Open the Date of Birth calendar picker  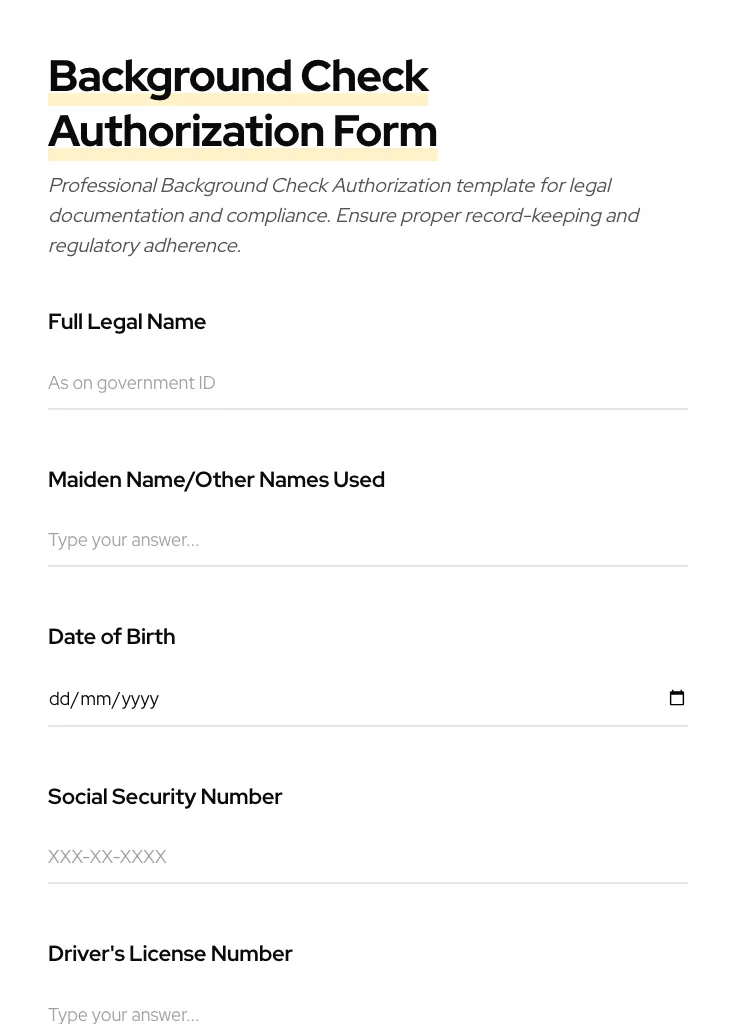[677, 698]
